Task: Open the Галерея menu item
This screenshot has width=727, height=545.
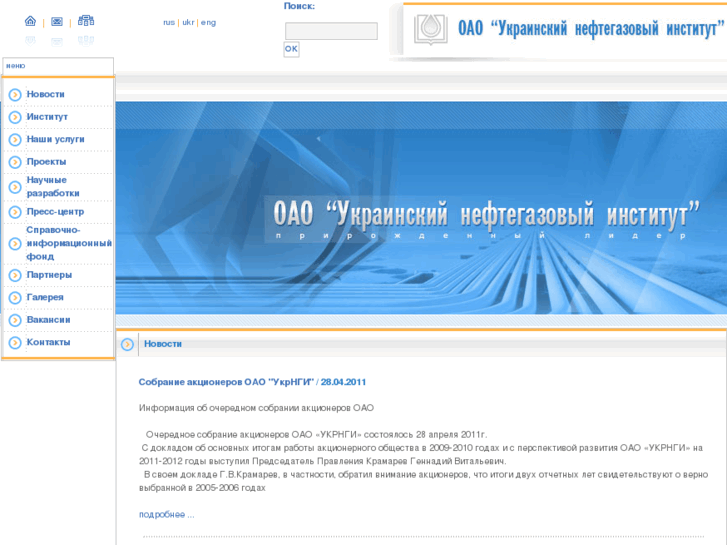Action: pos(45,297)
